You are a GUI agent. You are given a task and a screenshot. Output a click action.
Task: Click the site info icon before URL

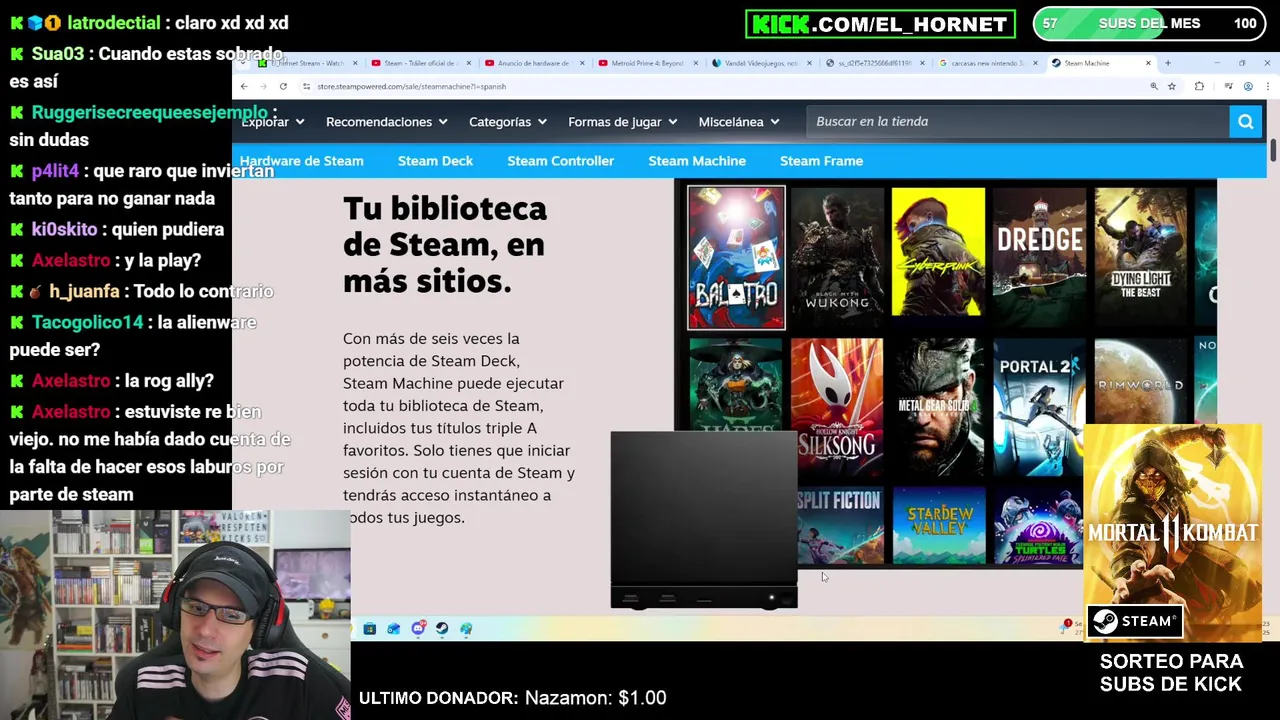[306, 86]
